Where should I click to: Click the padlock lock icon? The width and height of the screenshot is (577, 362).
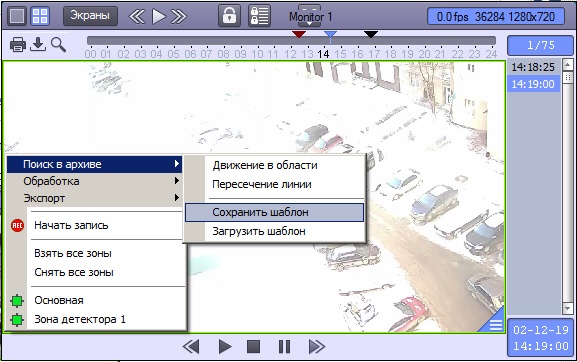[229, 16]
